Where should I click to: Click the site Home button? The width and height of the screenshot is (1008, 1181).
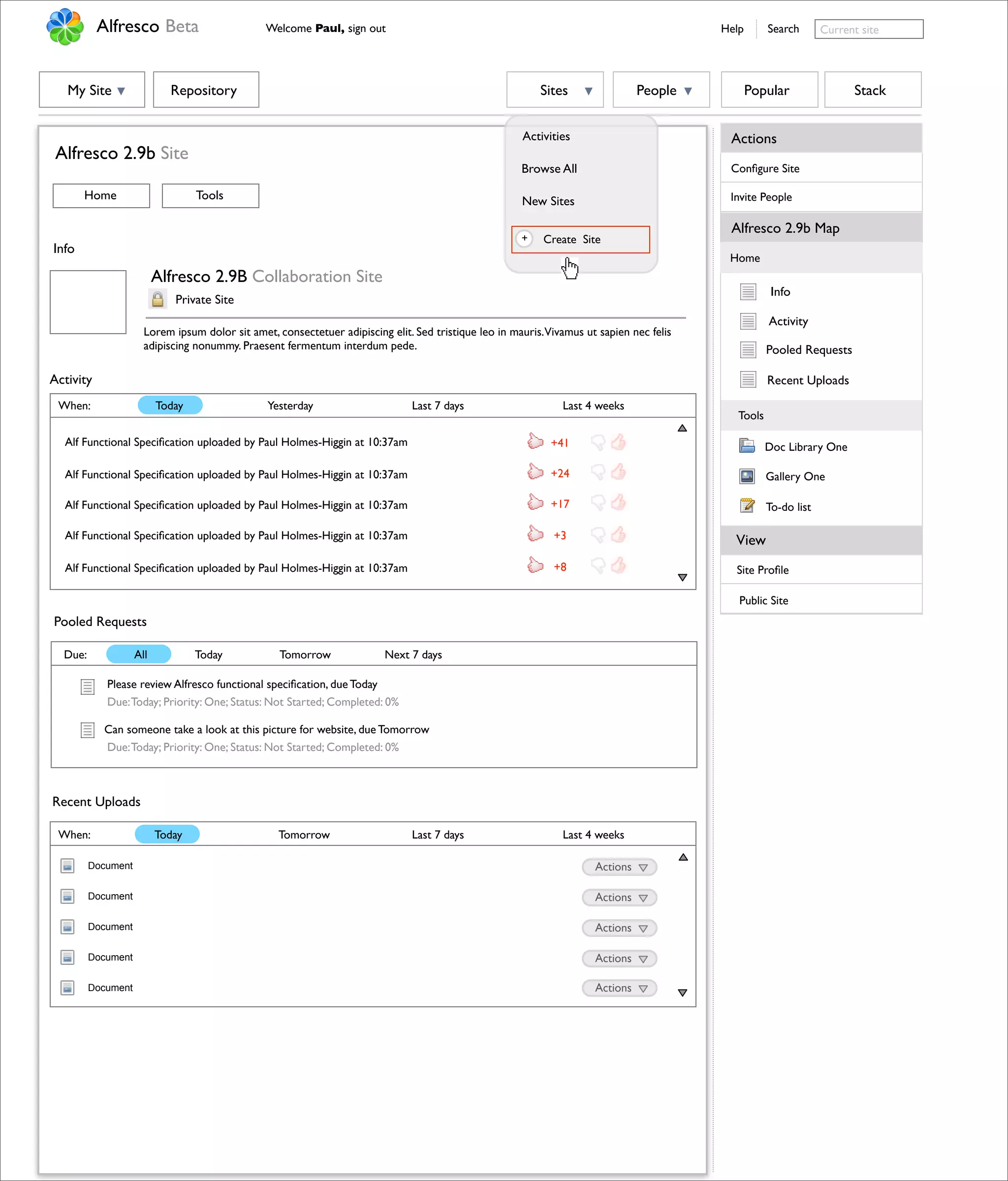pos(101,195)
